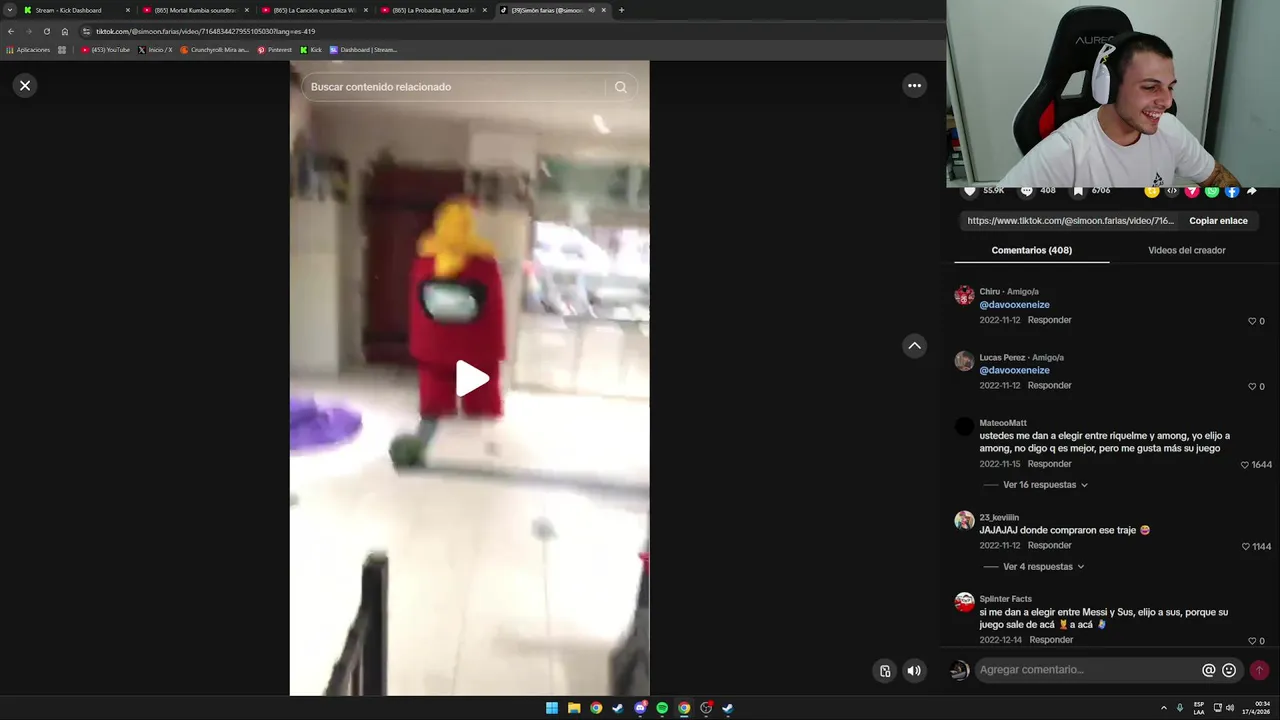Open the tab search dropdown arrow
The image size is (1280, 720).
9,10
